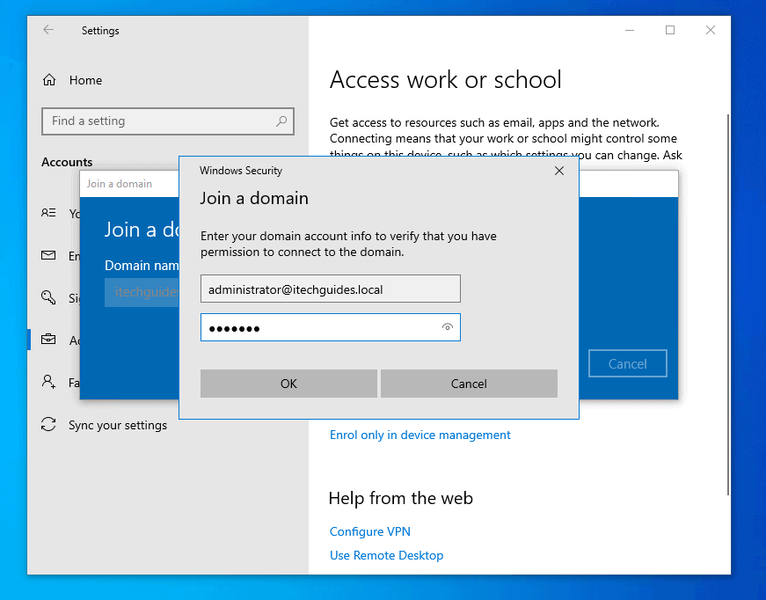
Task: Click Cancel in the Windows Security dialog
Action: pos(469,384)
